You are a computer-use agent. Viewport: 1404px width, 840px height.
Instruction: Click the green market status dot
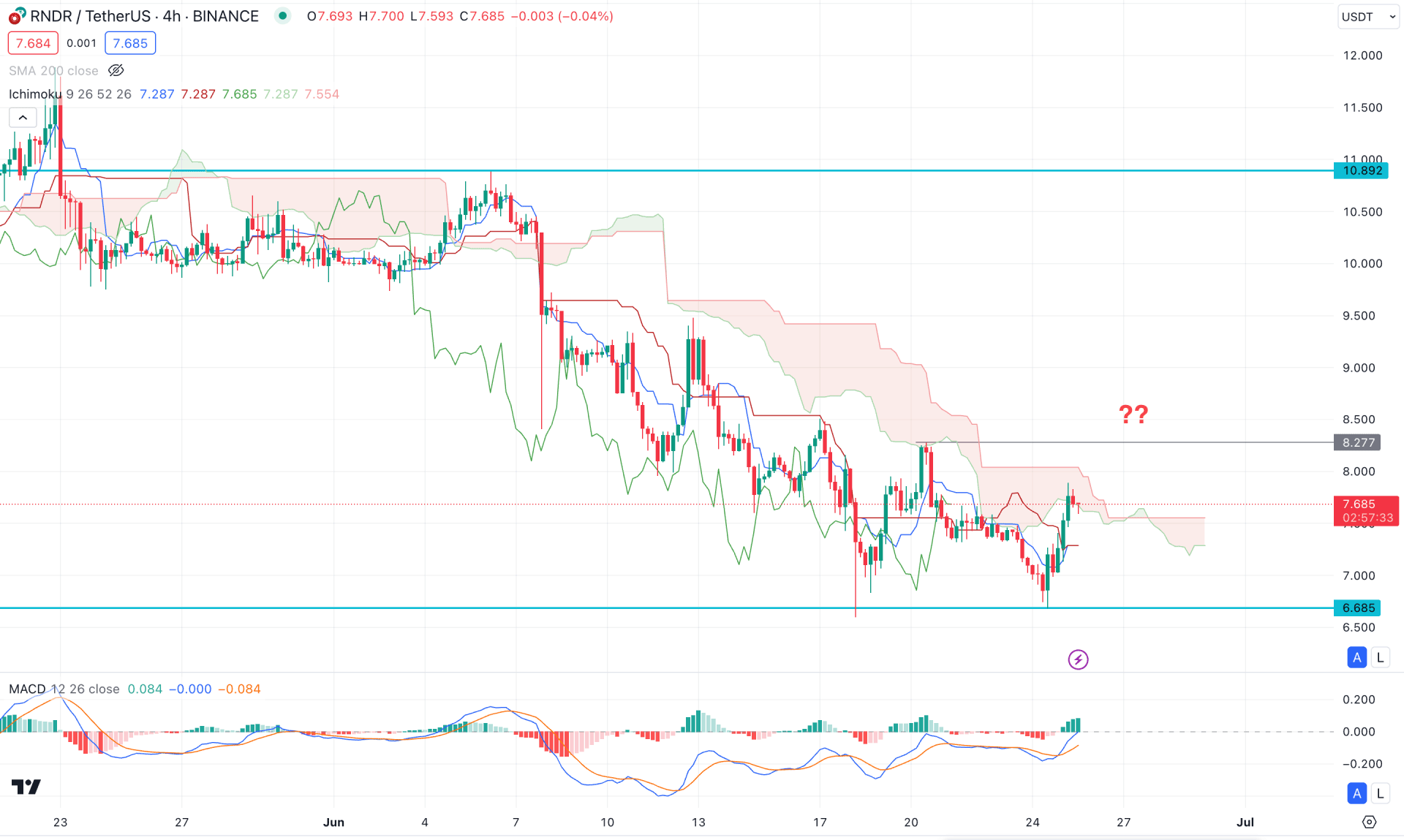click(x=283, y=16)
